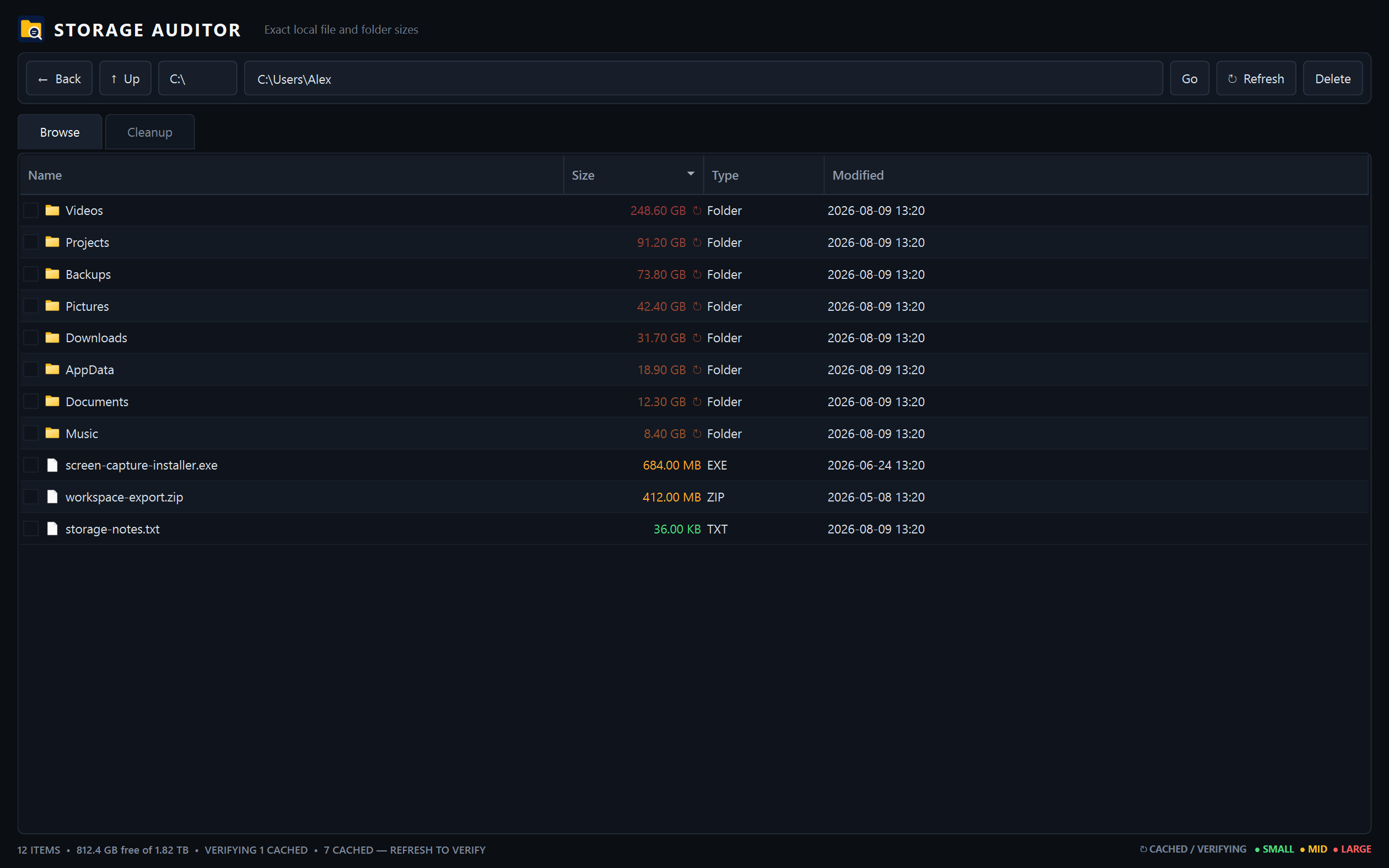Open the C:\ drive selector

(197, 79)
